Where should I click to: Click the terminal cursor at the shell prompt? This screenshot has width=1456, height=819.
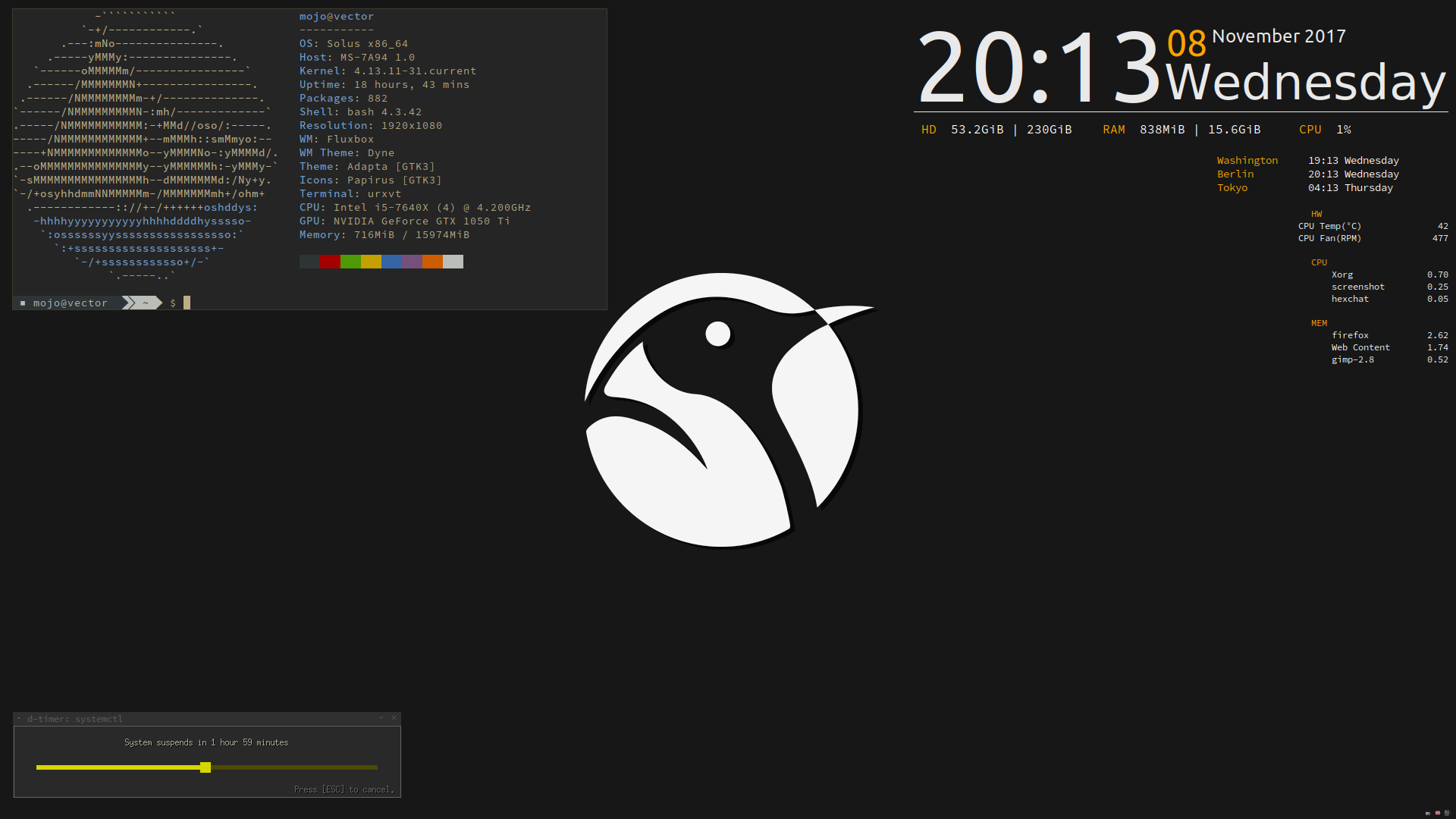pyautogui.click(x=187, y=303)
